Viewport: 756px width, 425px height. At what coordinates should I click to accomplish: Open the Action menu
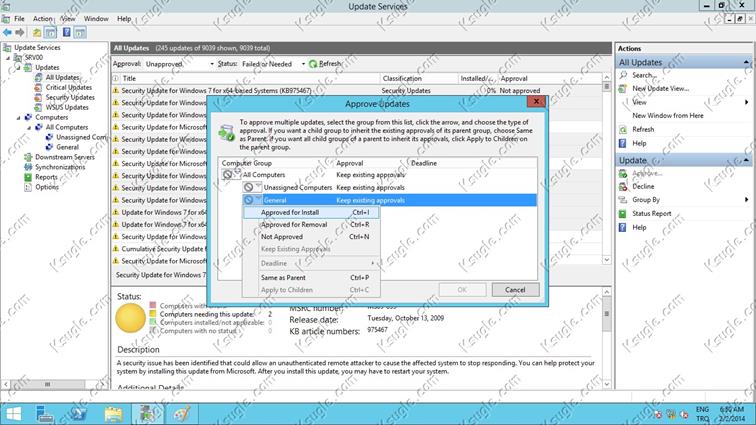click(42, 19)
